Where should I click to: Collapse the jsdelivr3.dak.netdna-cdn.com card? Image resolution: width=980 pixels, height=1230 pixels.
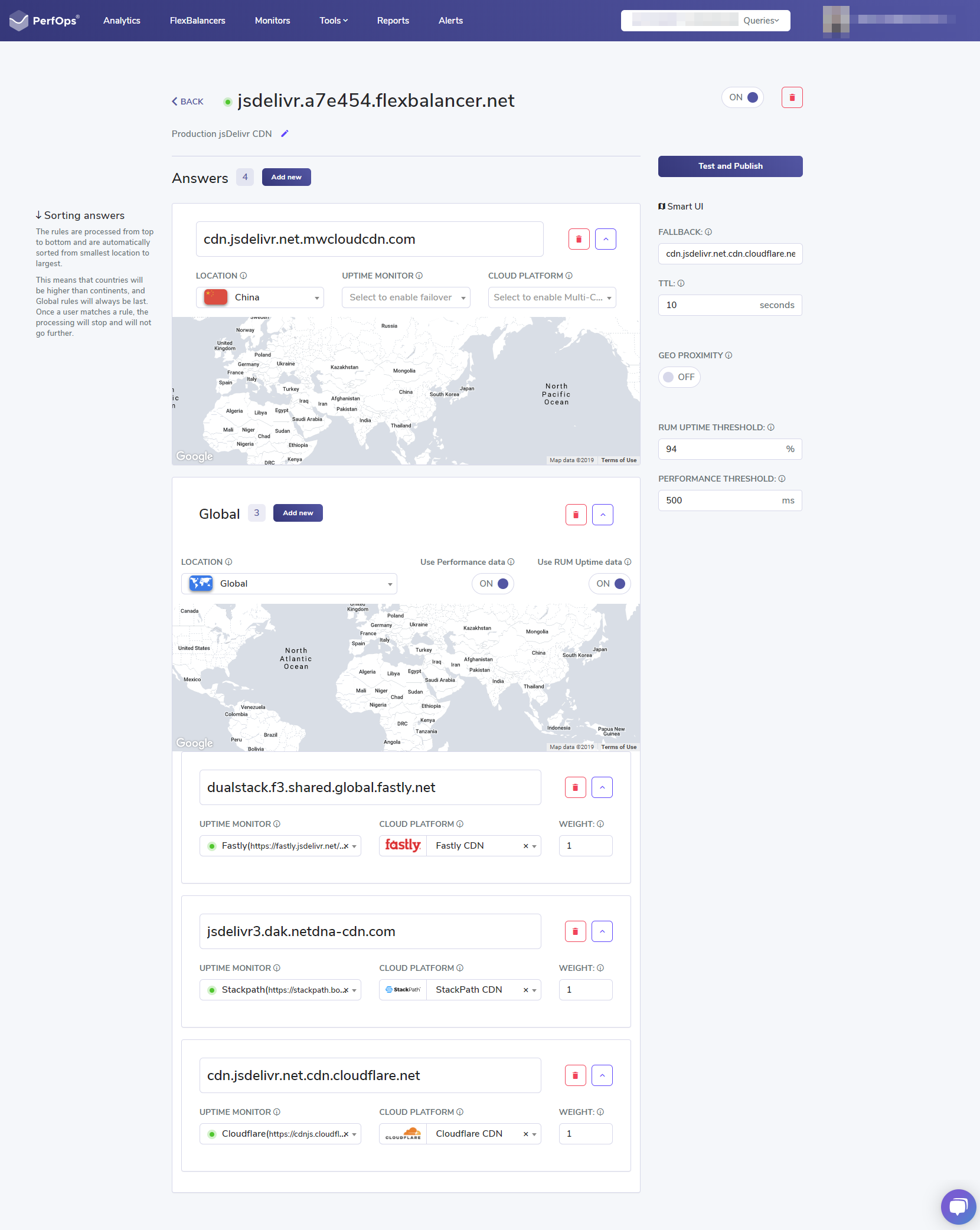602,931
